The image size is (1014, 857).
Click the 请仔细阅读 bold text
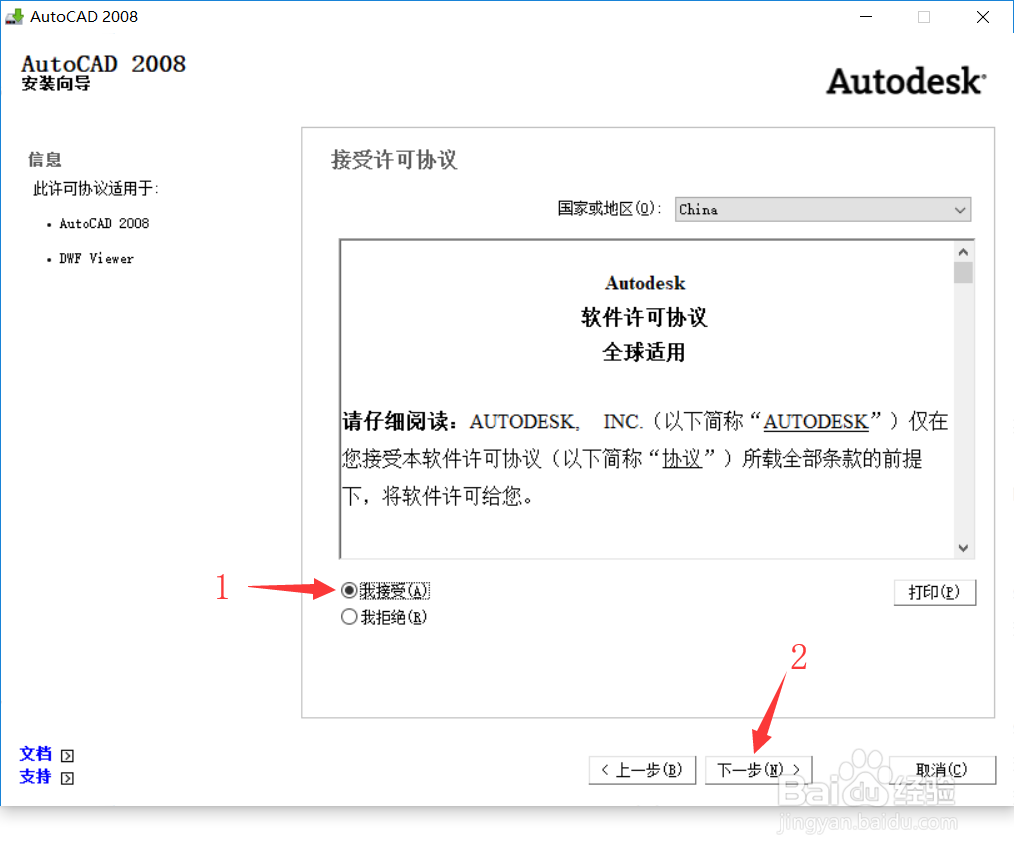click(x=400, y=422)
